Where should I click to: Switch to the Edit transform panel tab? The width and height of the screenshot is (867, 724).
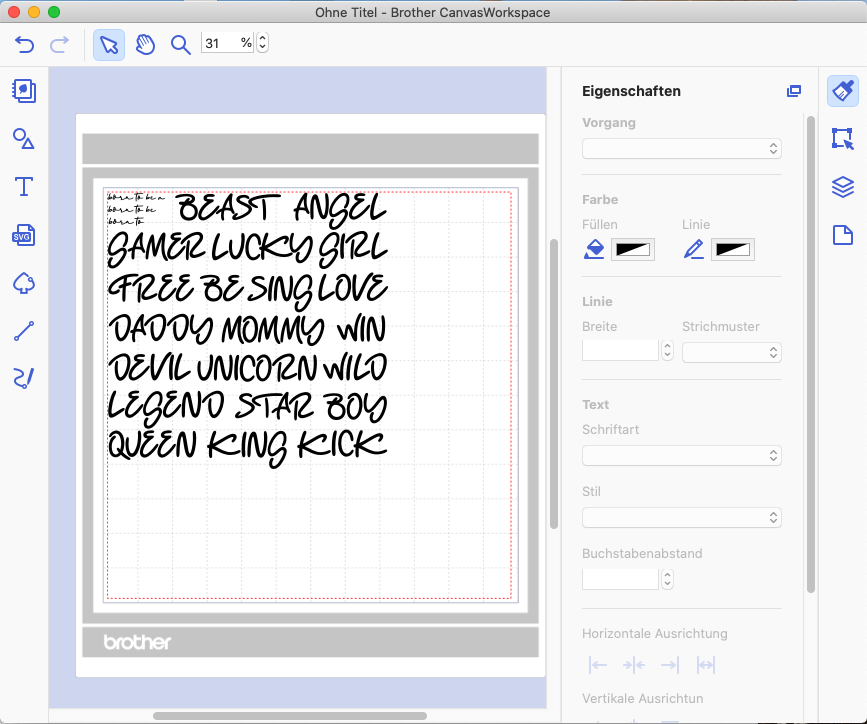coord(843,139)
